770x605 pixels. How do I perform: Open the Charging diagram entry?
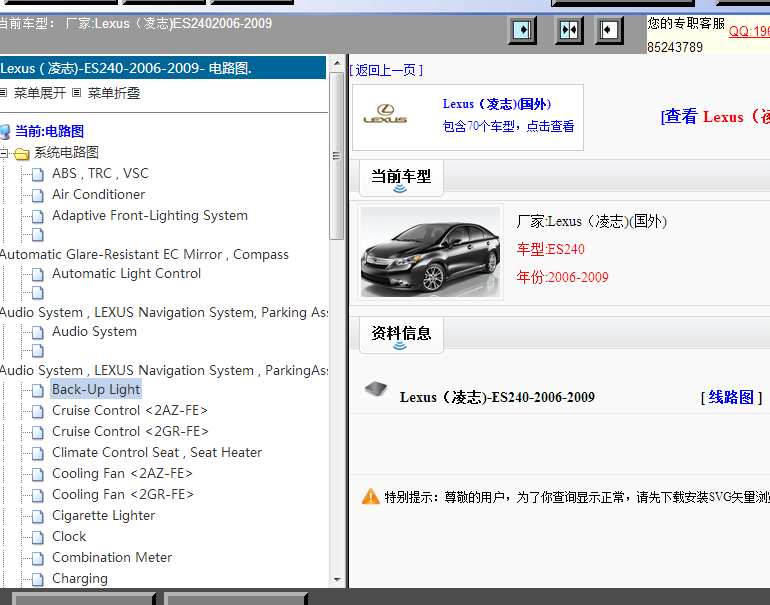tap(80, 578)
